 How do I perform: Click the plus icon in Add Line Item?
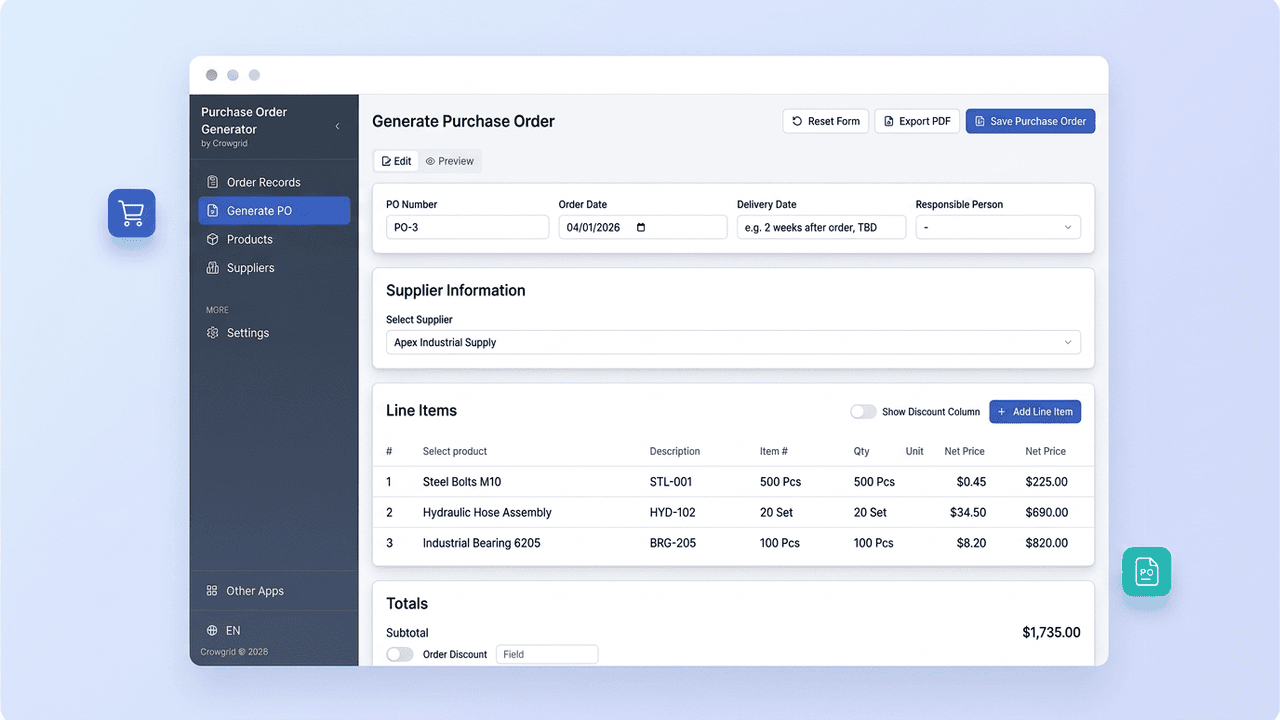(x=1002, y=412)
